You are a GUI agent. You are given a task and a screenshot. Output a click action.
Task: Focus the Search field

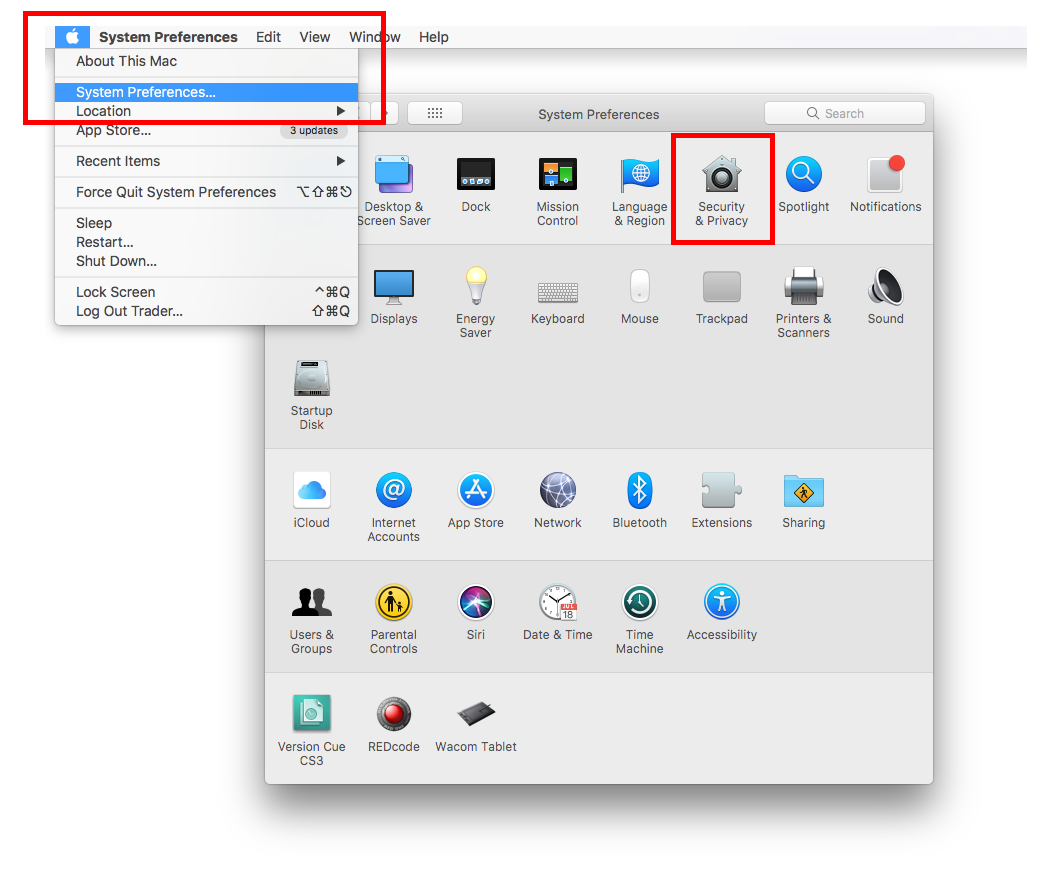(x=845, y=113)
